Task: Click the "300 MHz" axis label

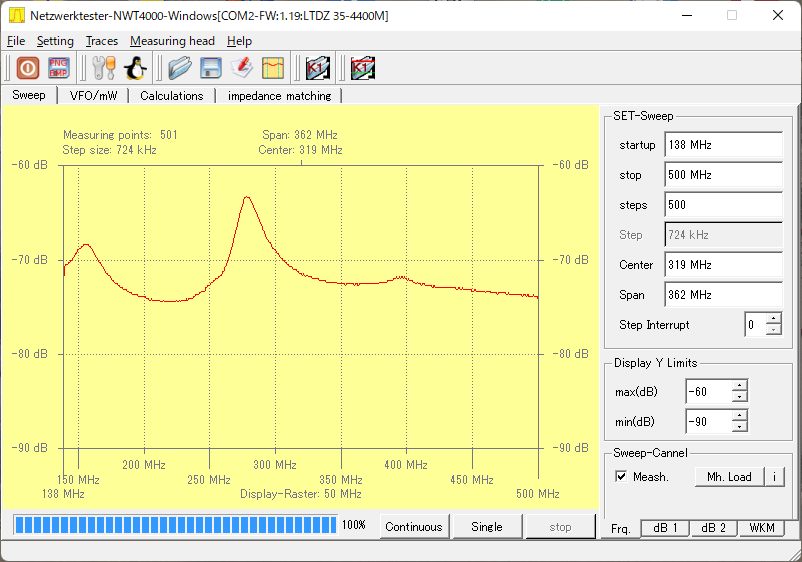Action: [275, 465]
